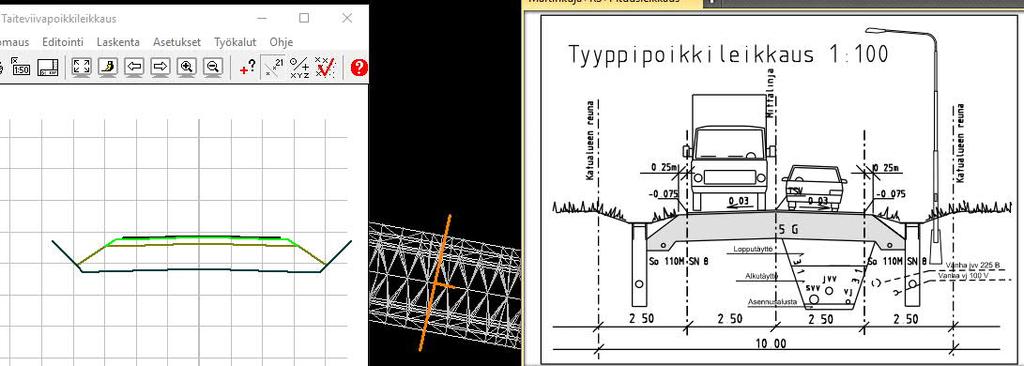
Task: Click the zoom in magnifier icon
Action: tap(187, 67)
